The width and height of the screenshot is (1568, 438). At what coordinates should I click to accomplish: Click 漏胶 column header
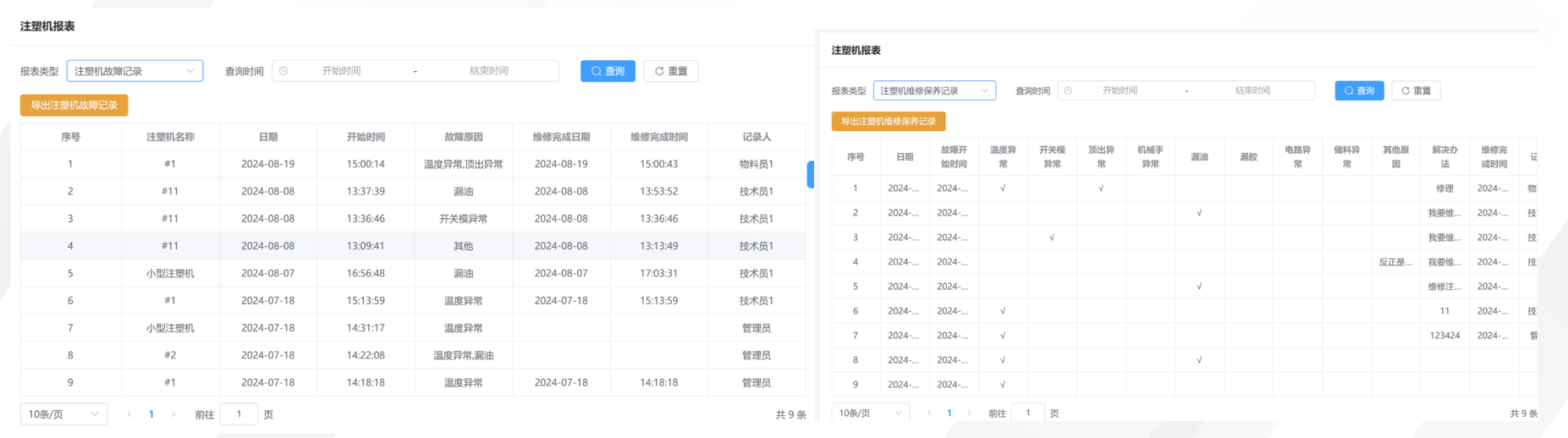(1248, 156)
